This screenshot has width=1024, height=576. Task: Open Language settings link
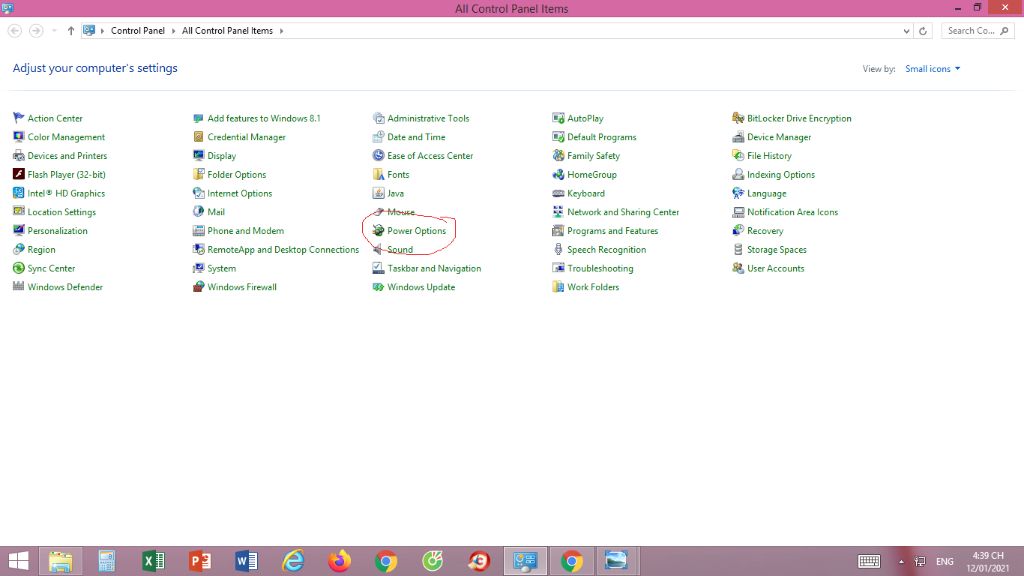point(767,193)
